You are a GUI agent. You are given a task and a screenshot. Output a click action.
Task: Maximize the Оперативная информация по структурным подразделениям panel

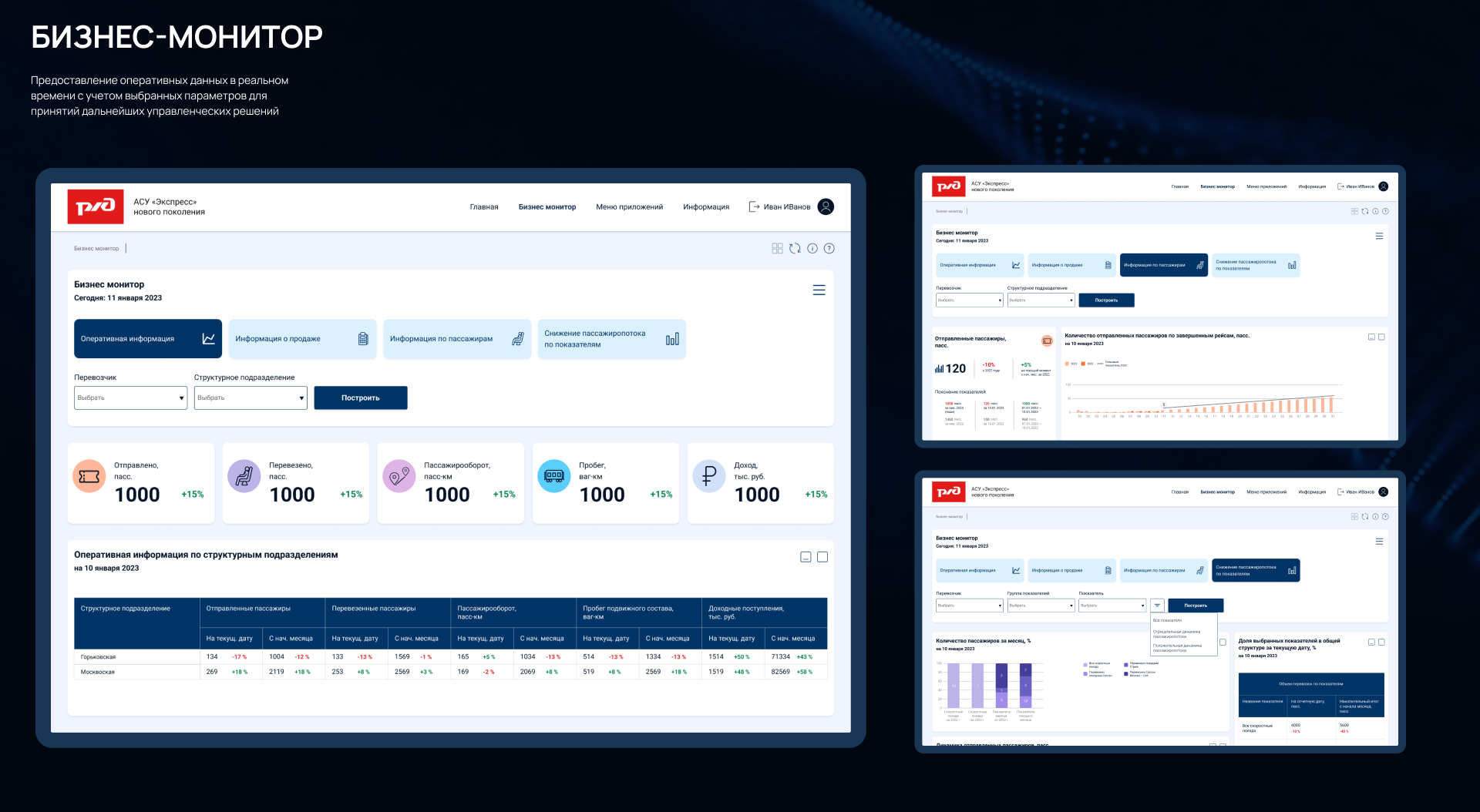click(x=822, y=557)
